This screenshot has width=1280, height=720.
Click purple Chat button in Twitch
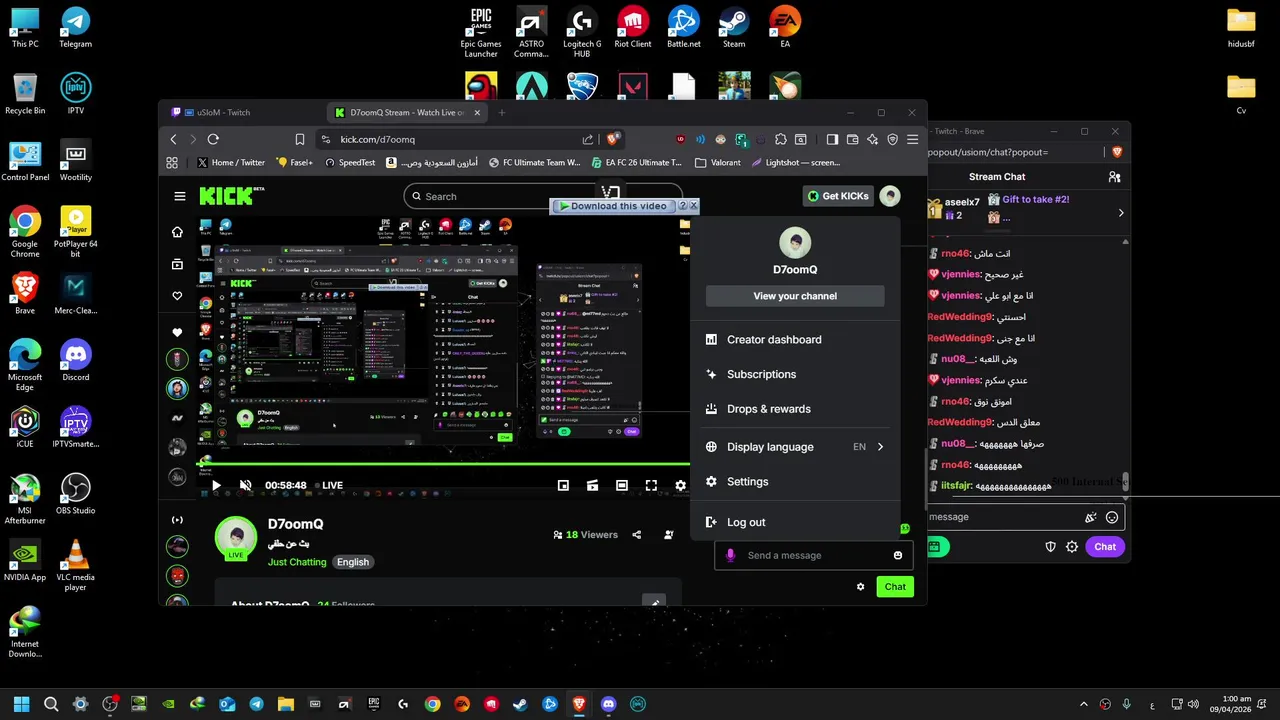[x=1105, y=547]
